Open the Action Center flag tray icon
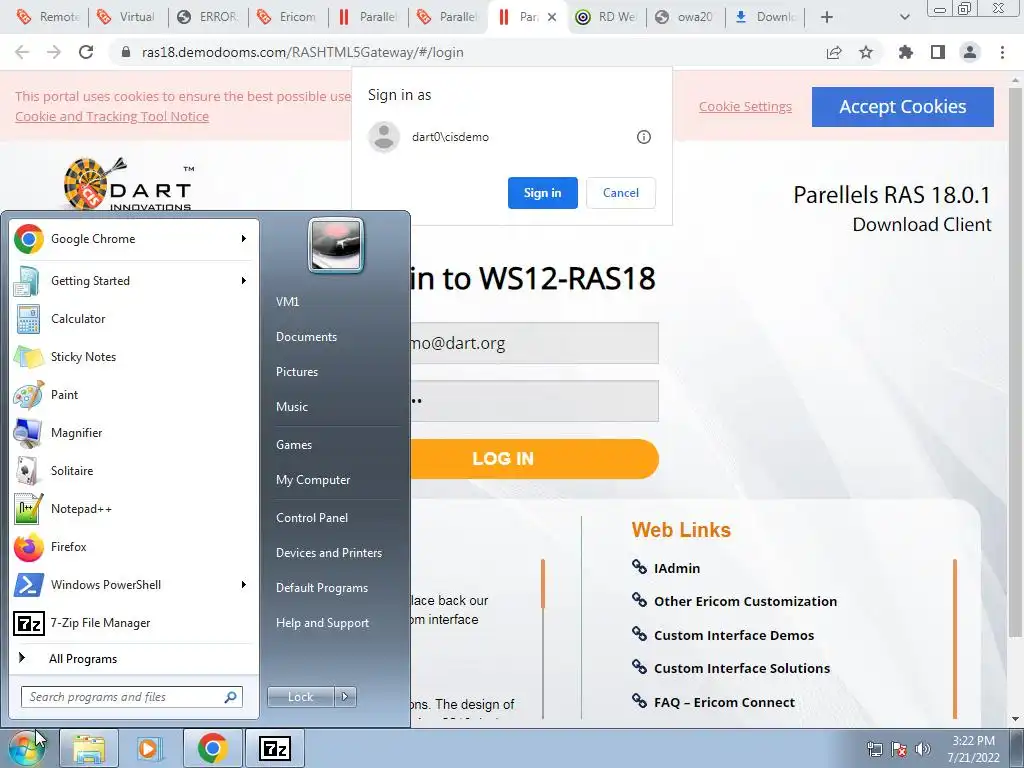Image resolution: width=1024 pixels, height=768 pixels. 899,749
